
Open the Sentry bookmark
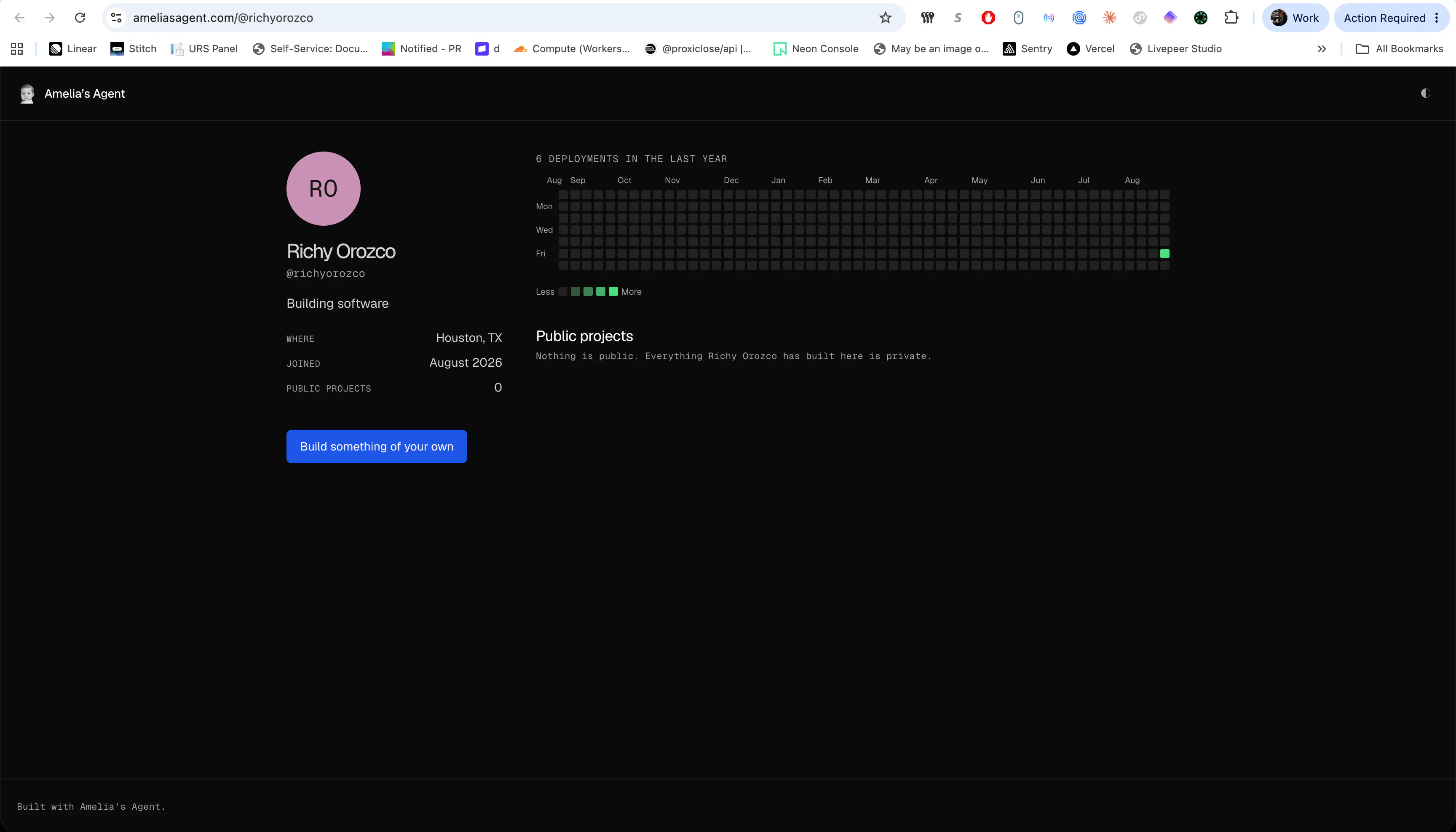pyautogui.click(x=1028, y=49)
